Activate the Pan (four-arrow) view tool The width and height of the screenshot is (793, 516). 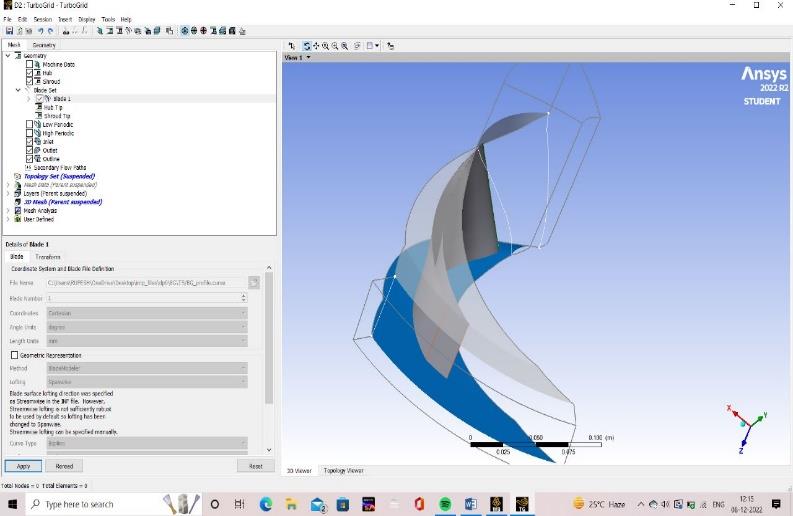click(x=316, y=46)
